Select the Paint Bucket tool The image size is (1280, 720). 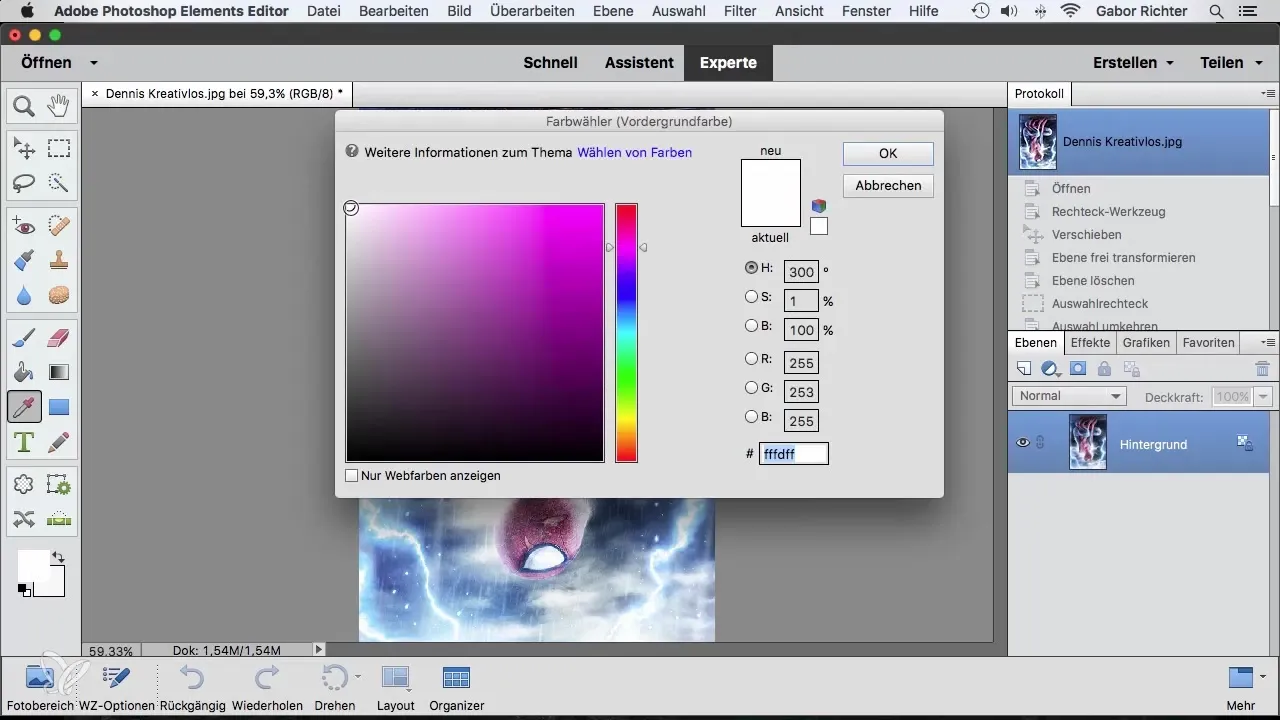pyautogui.click(x=25, y=373)
